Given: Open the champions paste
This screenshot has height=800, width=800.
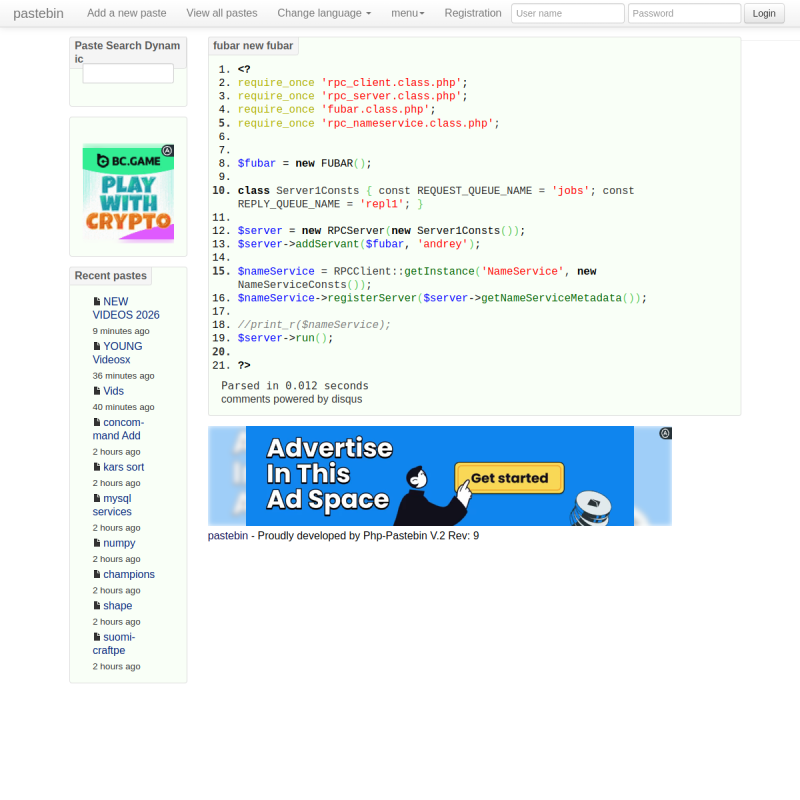Looking at the screenshot, I should [x=129, y=574].
